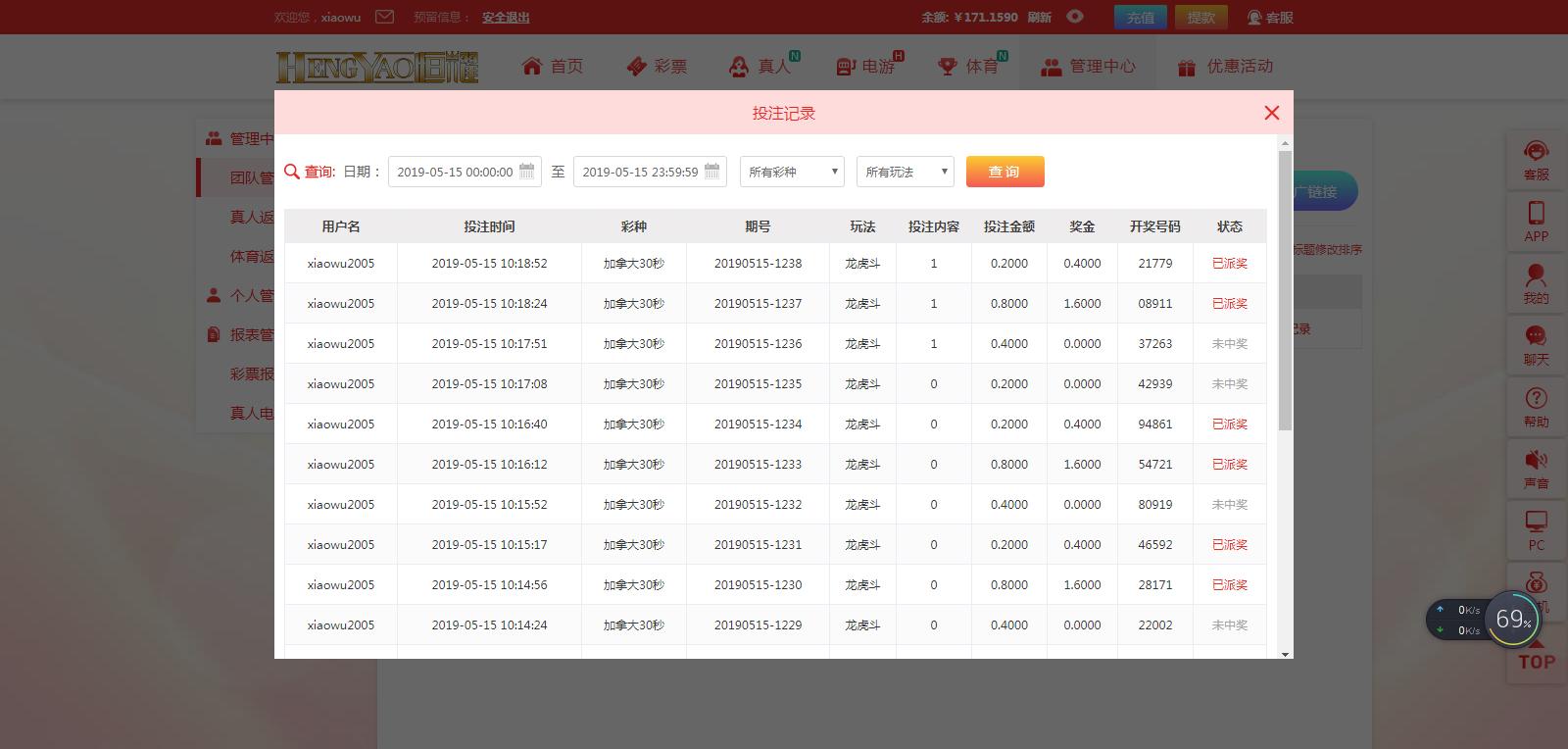Click end date field 2019-05-15 23:59:59
Image resolution: width=1568 pixels, height=749 pixels.
click(x=650, y=172)
